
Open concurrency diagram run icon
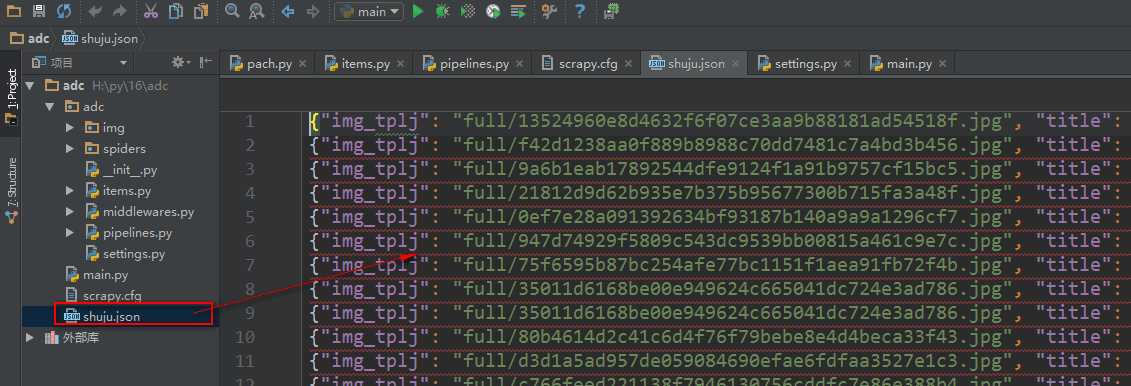(x=518, y=11)
